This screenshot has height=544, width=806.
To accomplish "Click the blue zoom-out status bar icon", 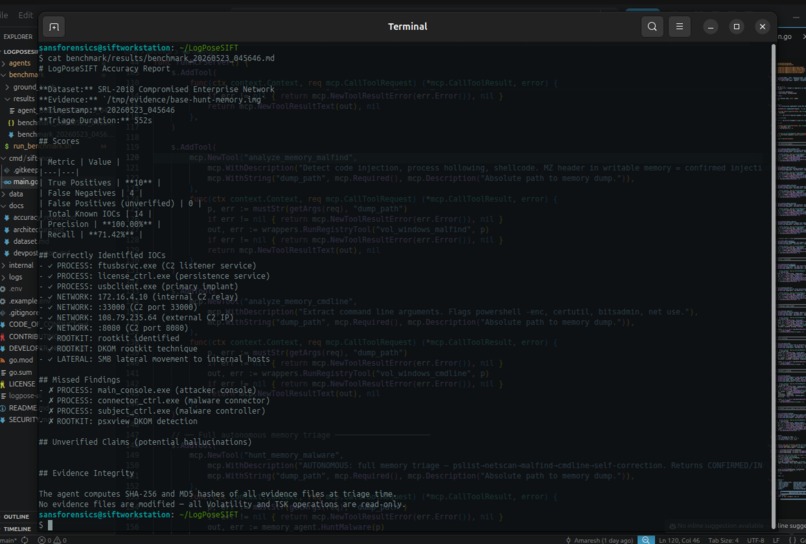I will [646, 540].
